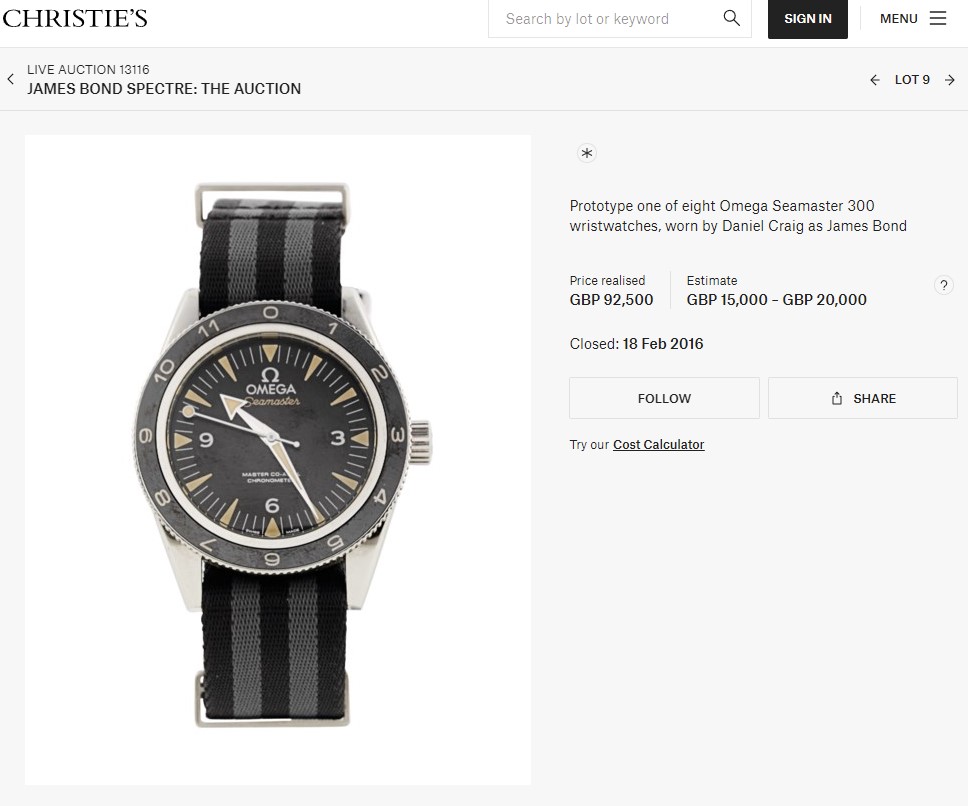This screenshot has height=806, width=968.
Task: Open the MENU label
Action: 898,19
